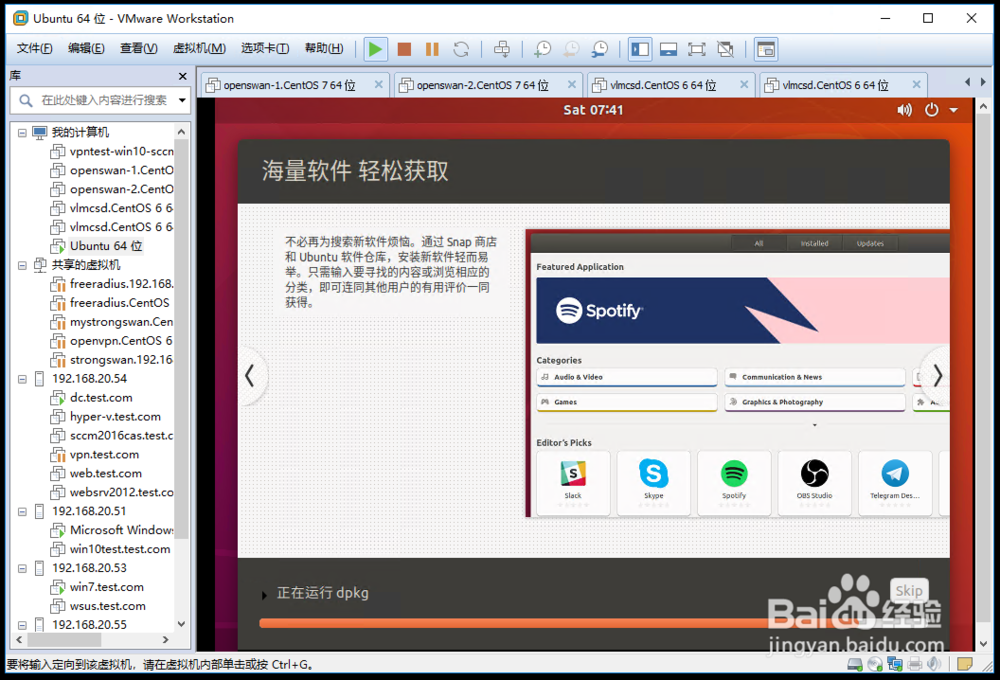Image resolution: width=1000 pixels, height=680 pixels.
Task: Expand the 正在运行 dpkg details triangle
Action: pos(264,595)
